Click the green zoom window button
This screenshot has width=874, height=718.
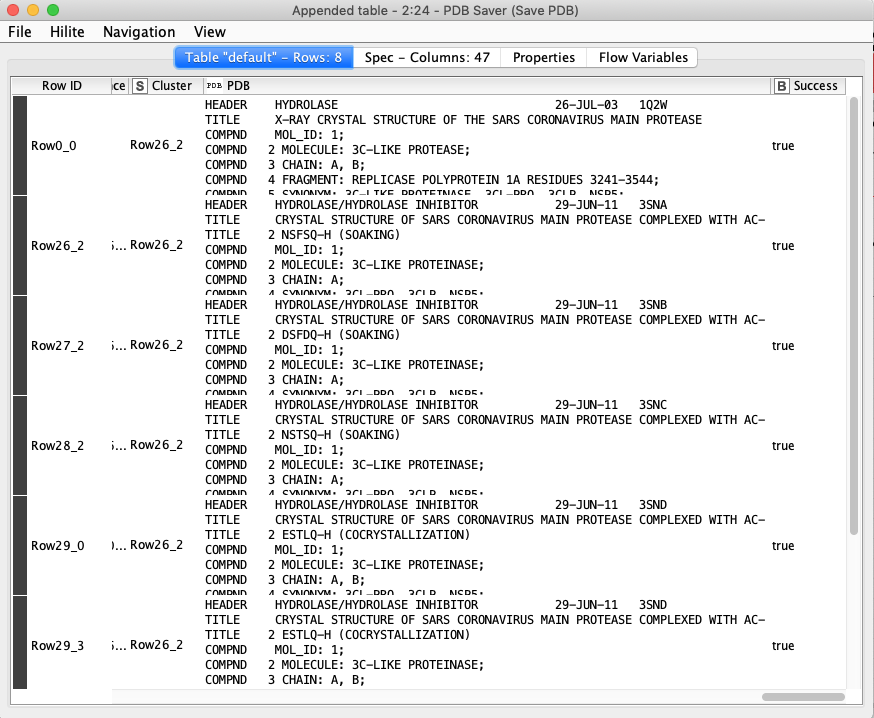(x=53, y=10)
